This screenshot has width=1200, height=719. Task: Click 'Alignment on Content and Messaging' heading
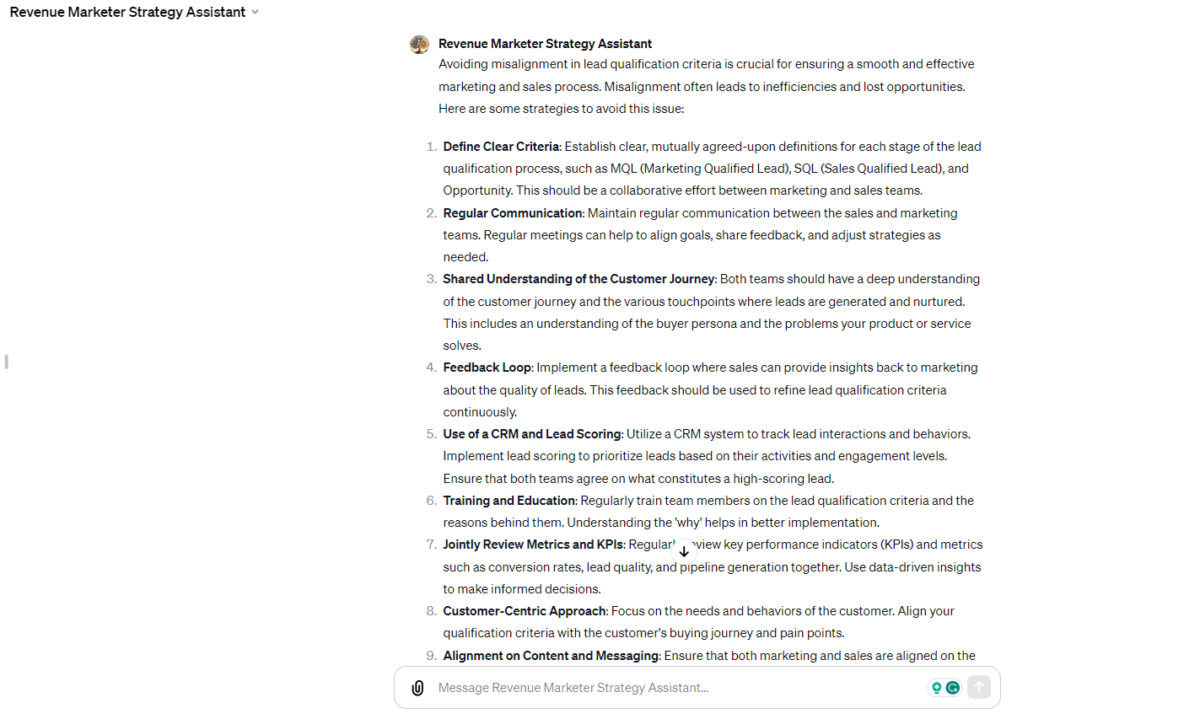pos(551,656)
